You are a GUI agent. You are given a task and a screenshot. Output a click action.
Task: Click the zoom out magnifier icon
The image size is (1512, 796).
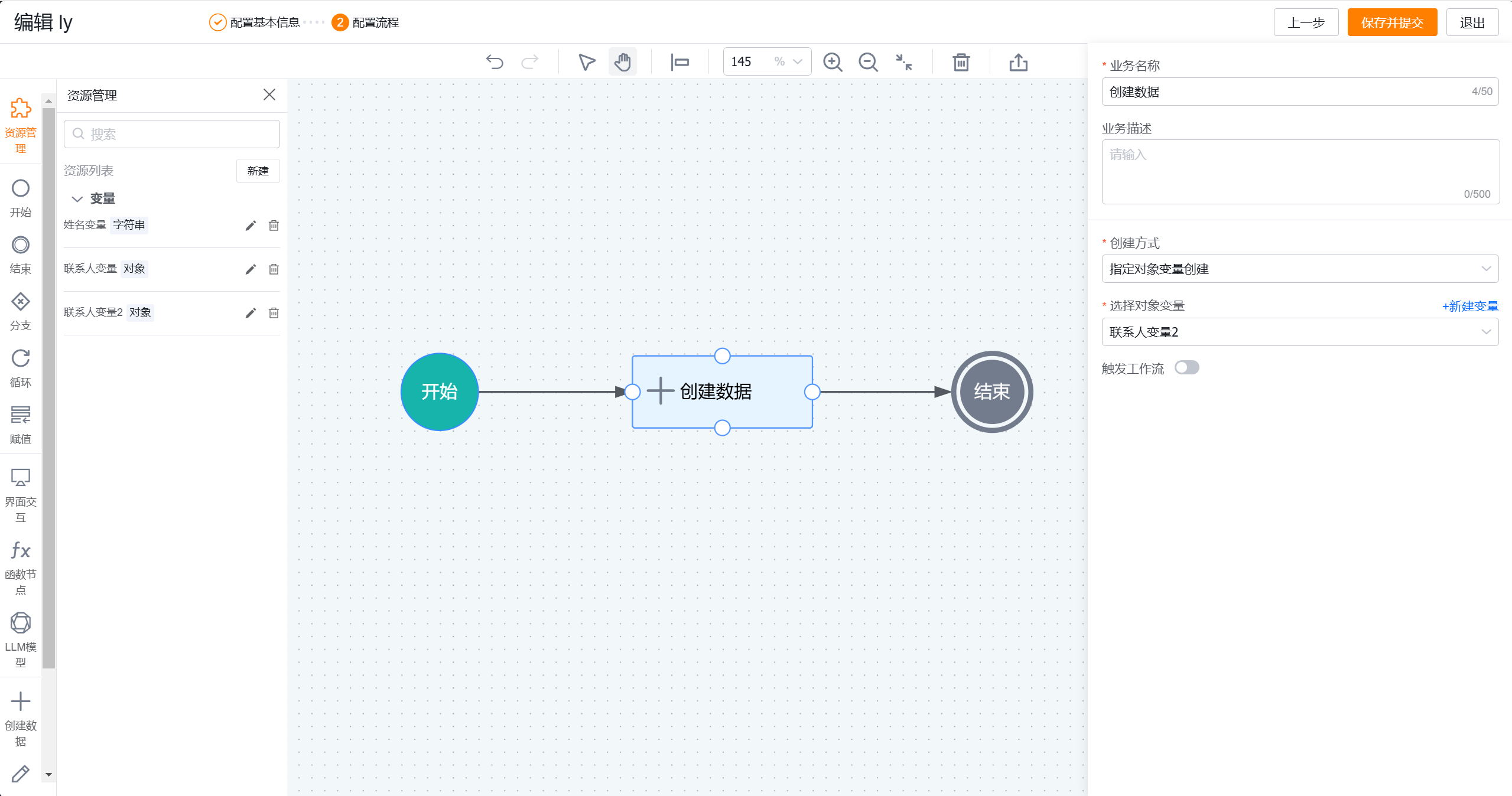tap(868, 62)
